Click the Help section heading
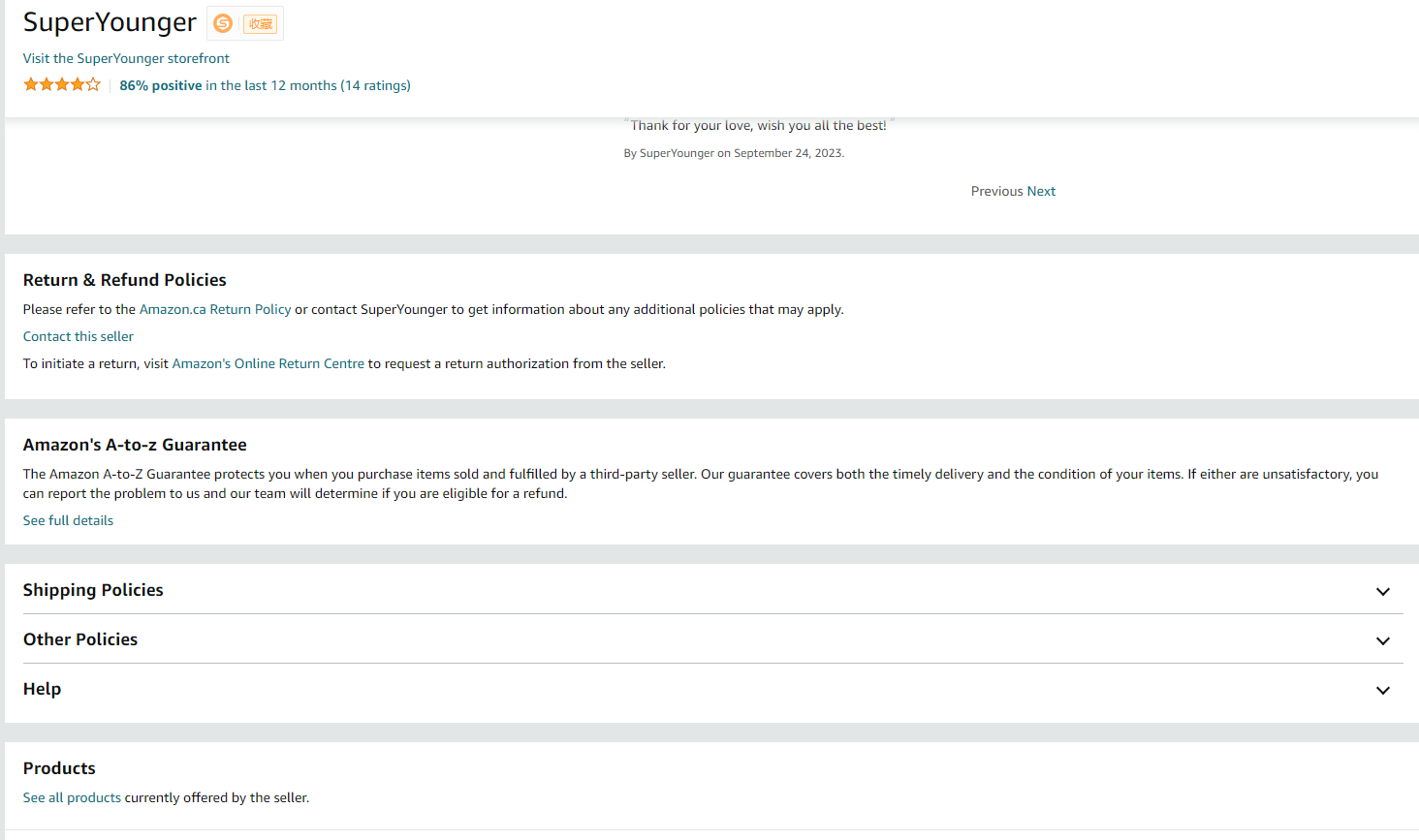 (x=42, y=689)
